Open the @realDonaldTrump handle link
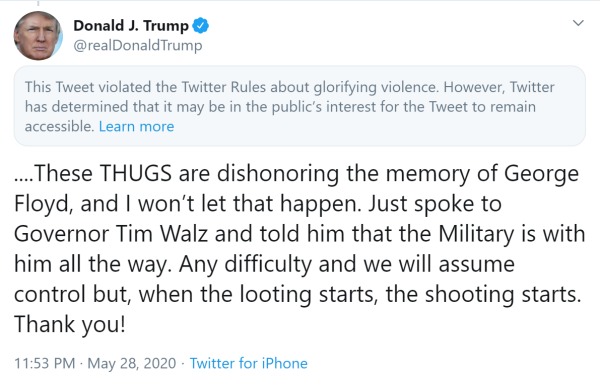600x386 pixels. point(138,45)
